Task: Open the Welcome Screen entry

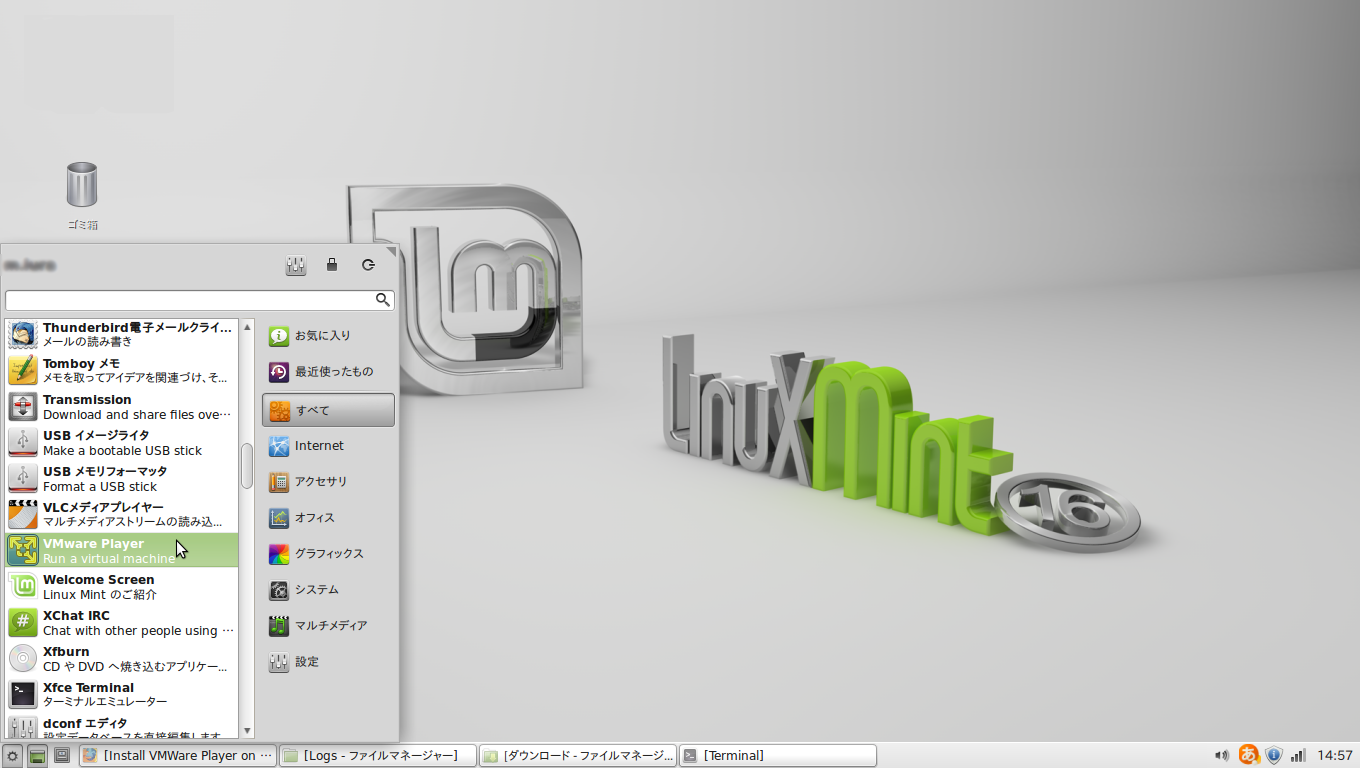Action: (x=121, y=587)
